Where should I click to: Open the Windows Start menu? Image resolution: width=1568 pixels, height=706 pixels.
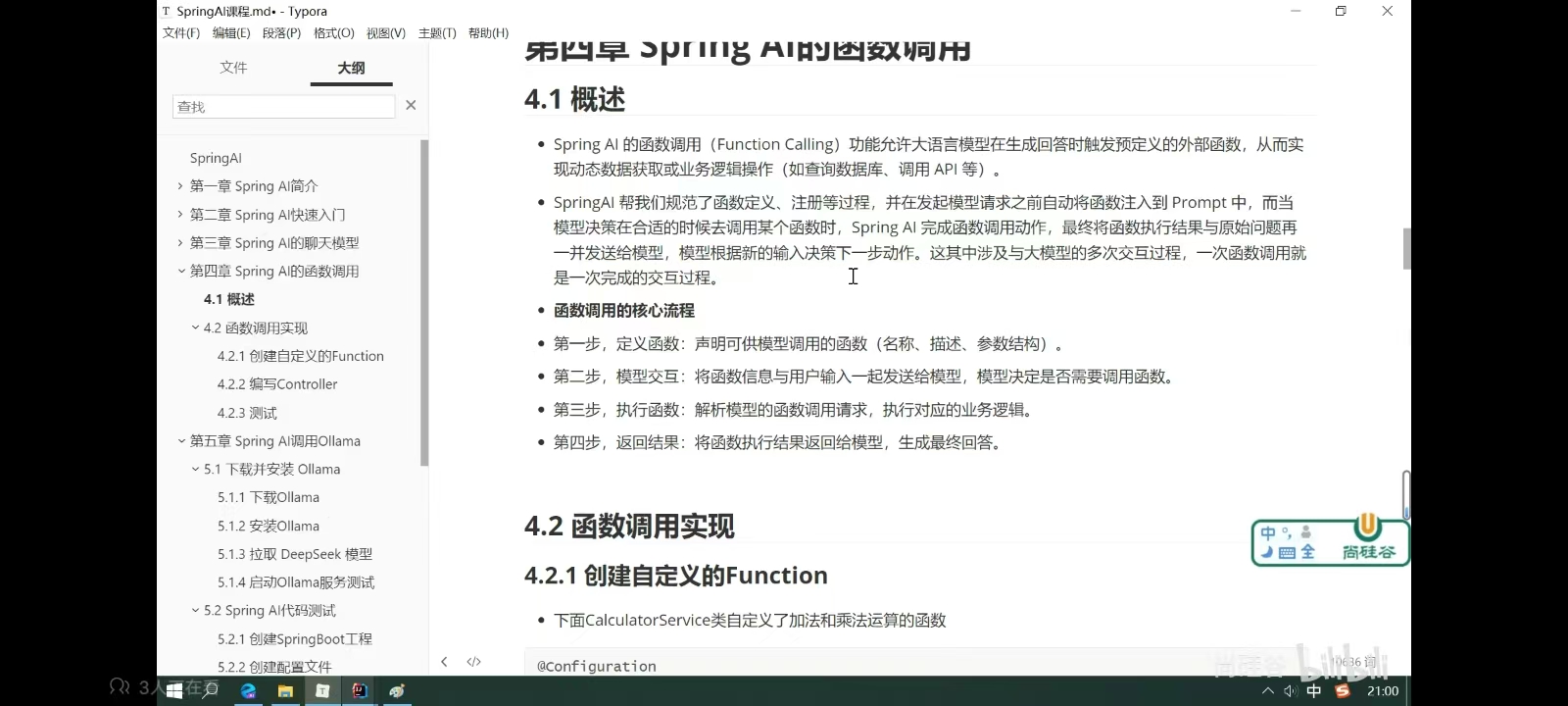174,690
